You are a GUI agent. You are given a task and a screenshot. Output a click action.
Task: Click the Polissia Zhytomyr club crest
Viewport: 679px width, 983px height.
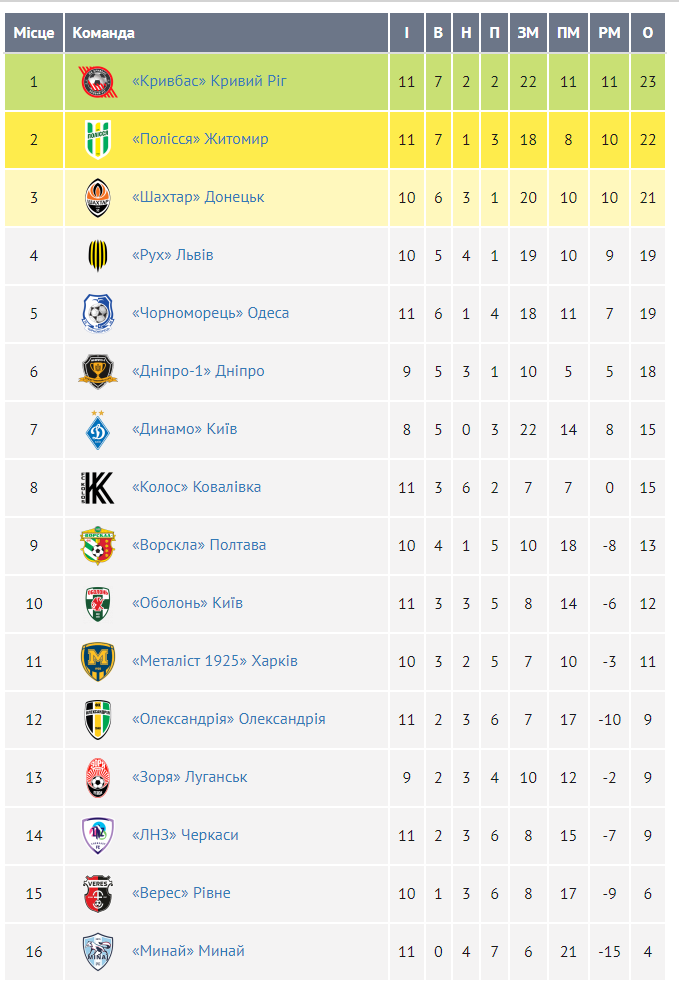coord(98,139)
